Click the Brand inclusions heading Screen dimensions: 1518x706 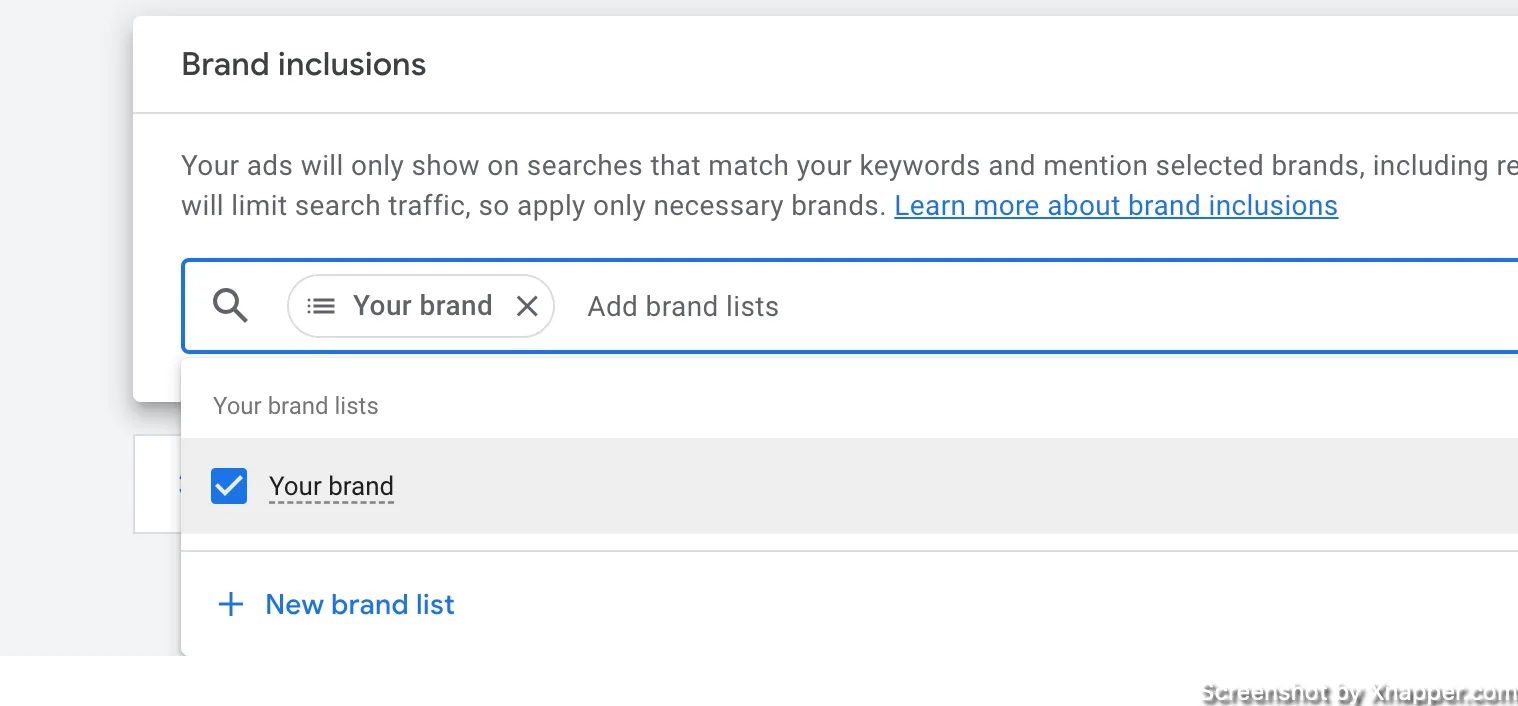(304, 65)
